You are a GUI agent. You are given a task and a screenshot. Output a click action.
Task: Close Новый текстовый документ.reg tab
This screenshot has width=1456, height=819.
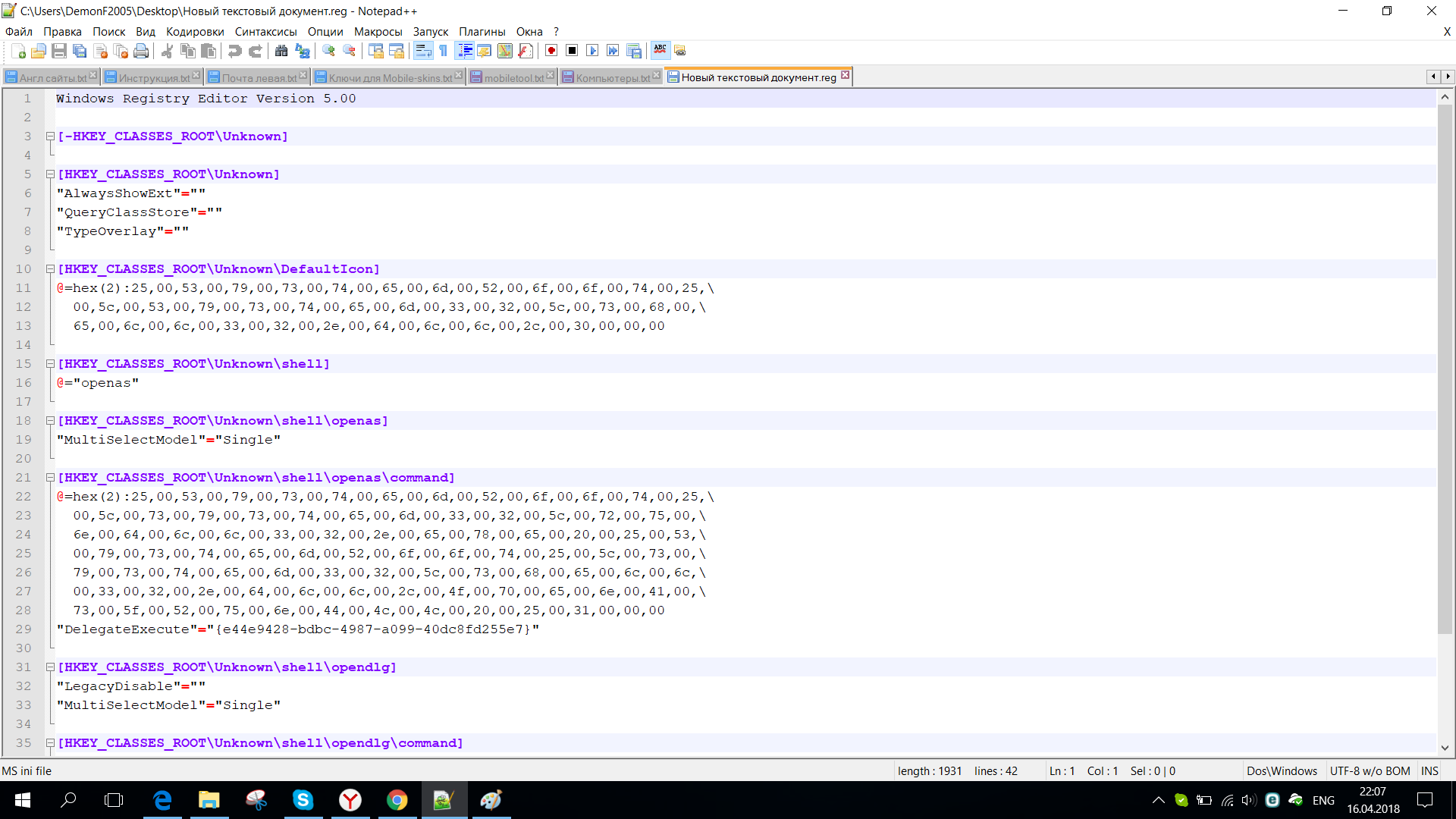click(845, 74)
